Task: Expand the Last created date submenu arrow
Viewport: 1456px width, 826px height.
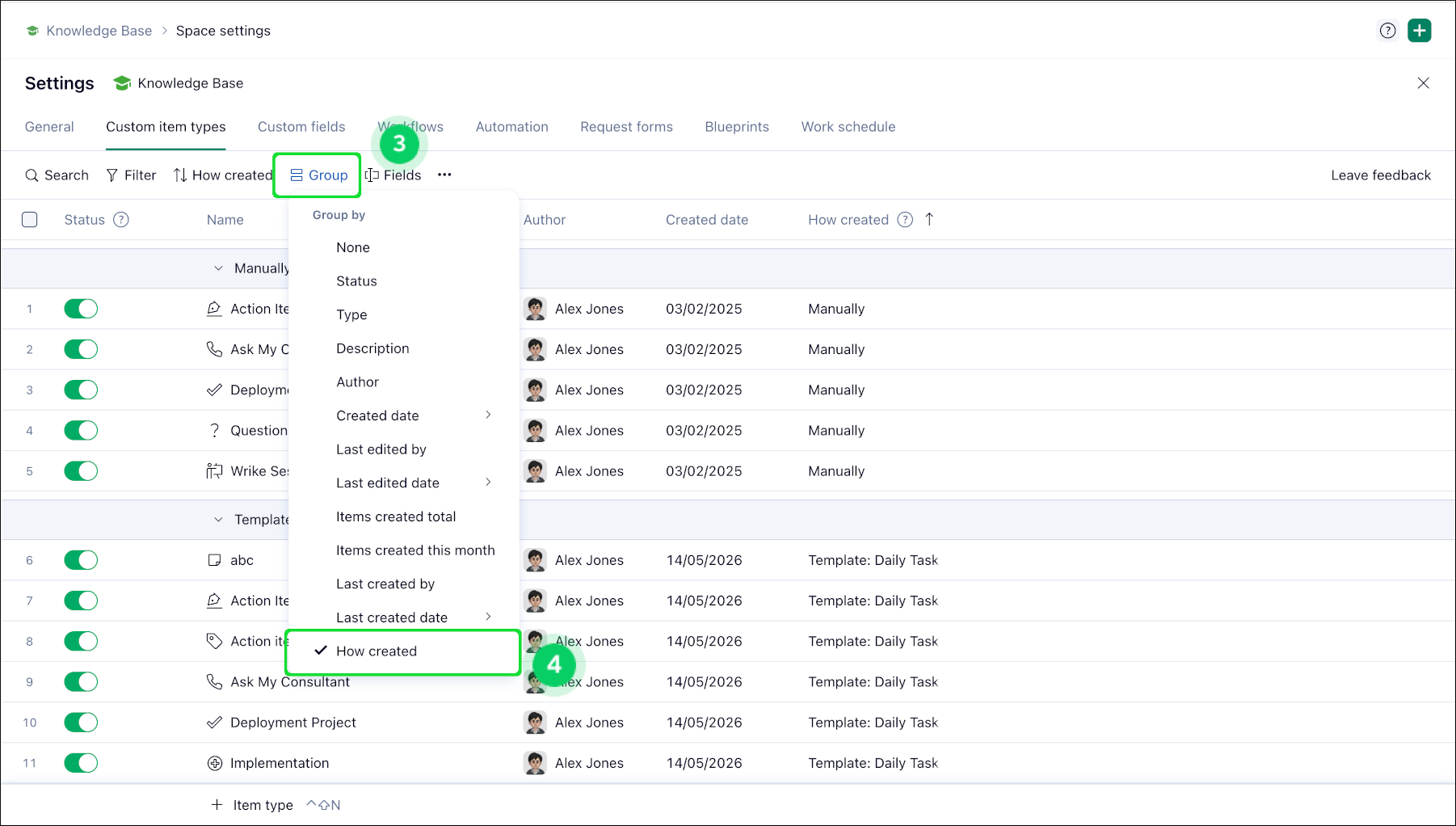Action: coord(488,617)
